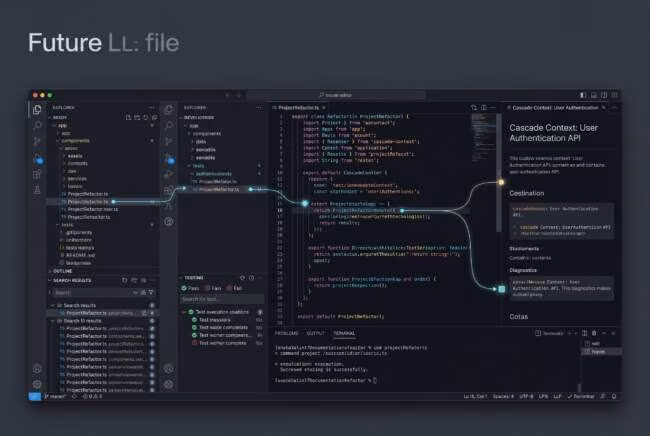Click Refresh Explorer icon
The image size is (650, 436).
point(146,118)
